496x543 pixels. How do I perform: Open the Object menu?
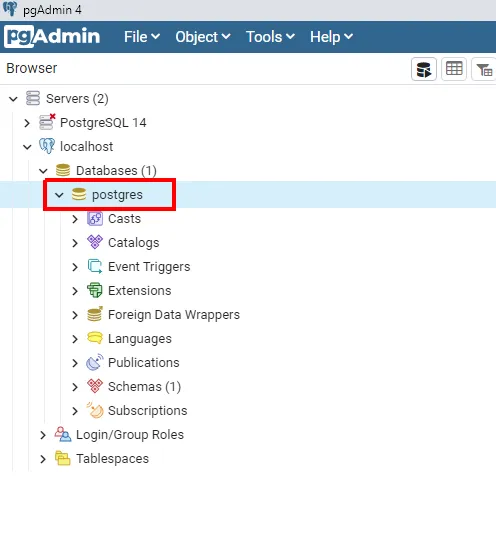[x=203, y=37]
